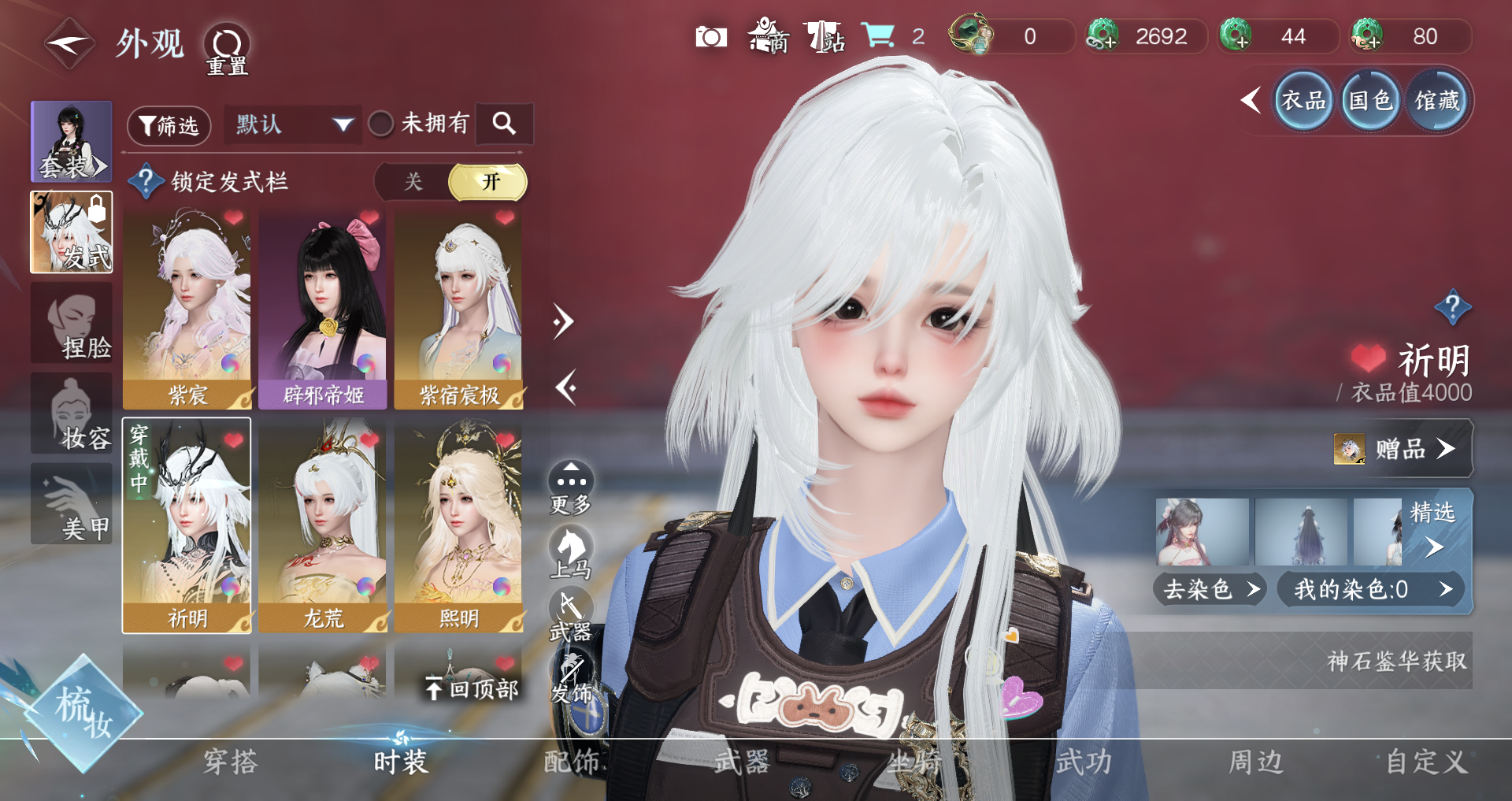1512x801 pixels.
Task: Open the 梳妆 diamond button
Action: point(83,713)
